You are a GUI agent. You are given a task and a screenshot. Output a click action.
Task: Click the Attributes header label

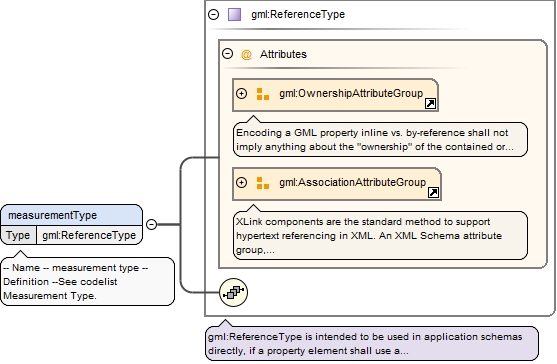283,54
